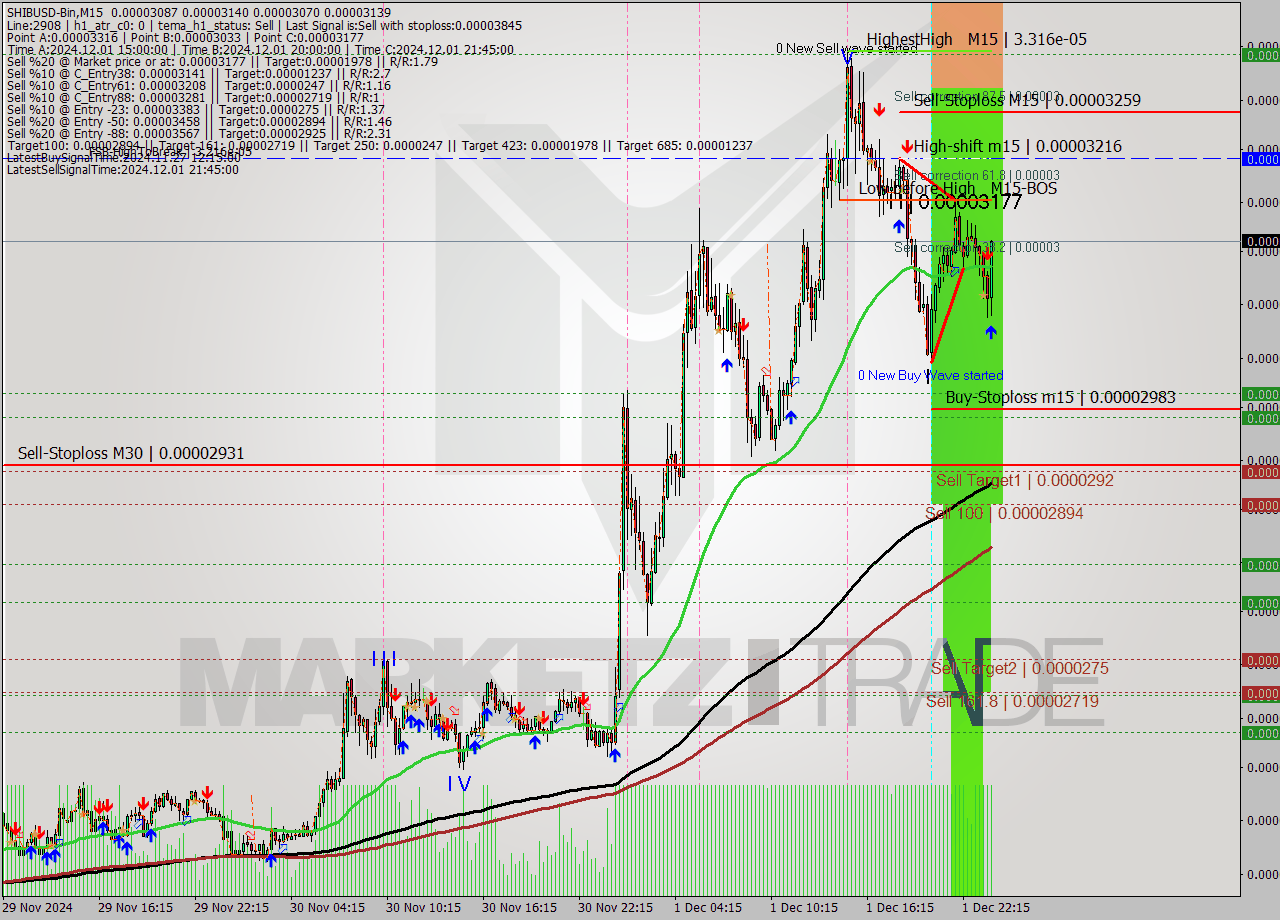Image resolution: width=1280 pixels, height=920 pixels.
Task: Click the red down arrow left of the Sell-Stoploss M15 label
Action: point(878,108)
